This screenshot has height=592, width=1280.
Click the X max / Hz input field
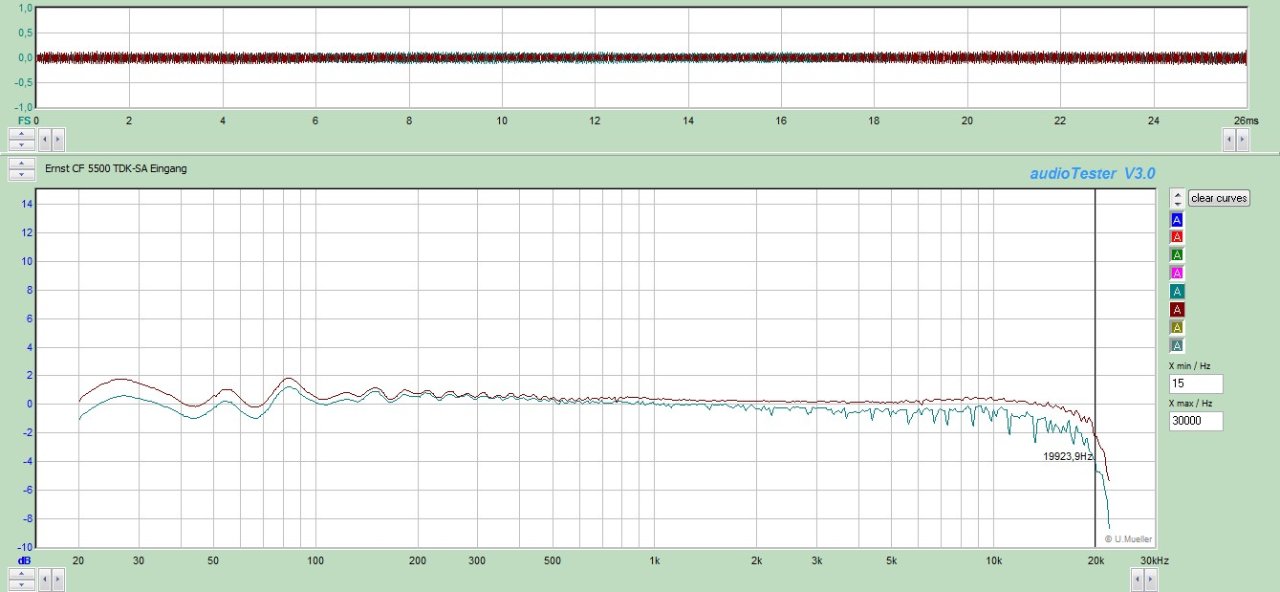(1195, 421)
